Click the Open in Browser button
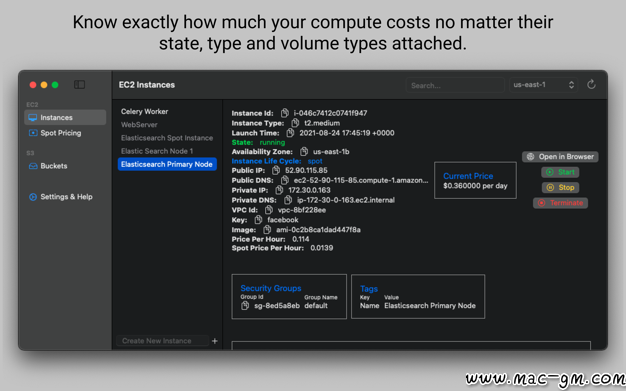This screenshot has width=626, height=391. 560,157
